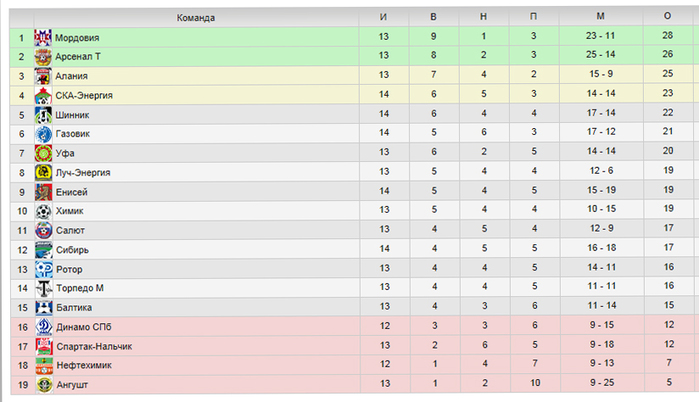This screenshot has width=699, height=402.
Task: Click the Мордовия team logo icon
Action: pos(43,37)
